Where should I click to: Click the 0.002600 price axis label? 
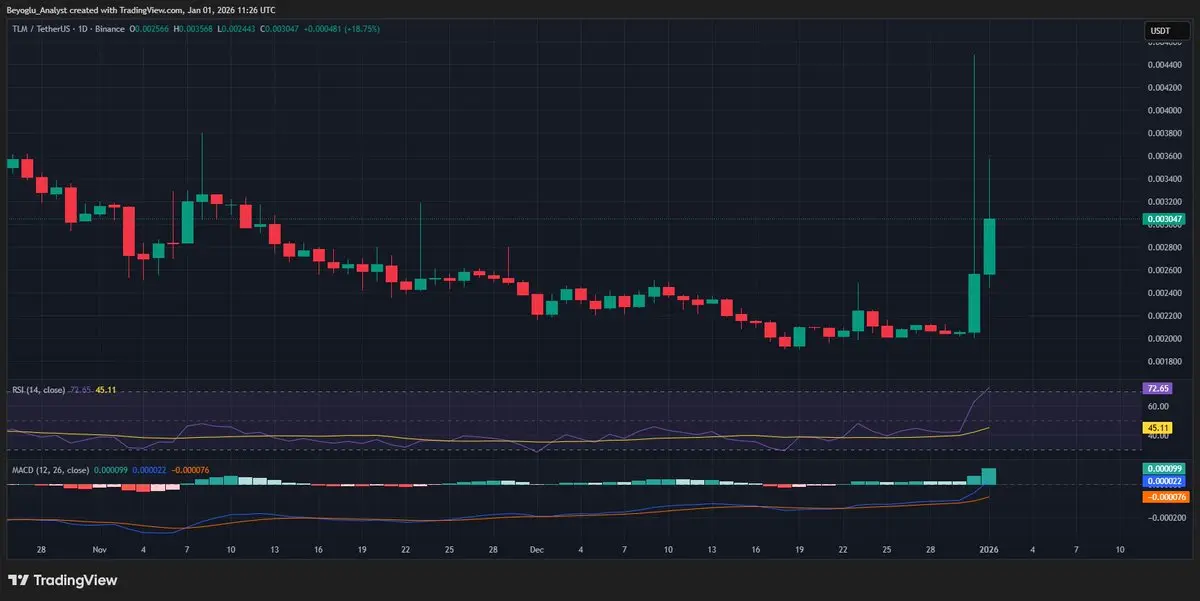1163,270
